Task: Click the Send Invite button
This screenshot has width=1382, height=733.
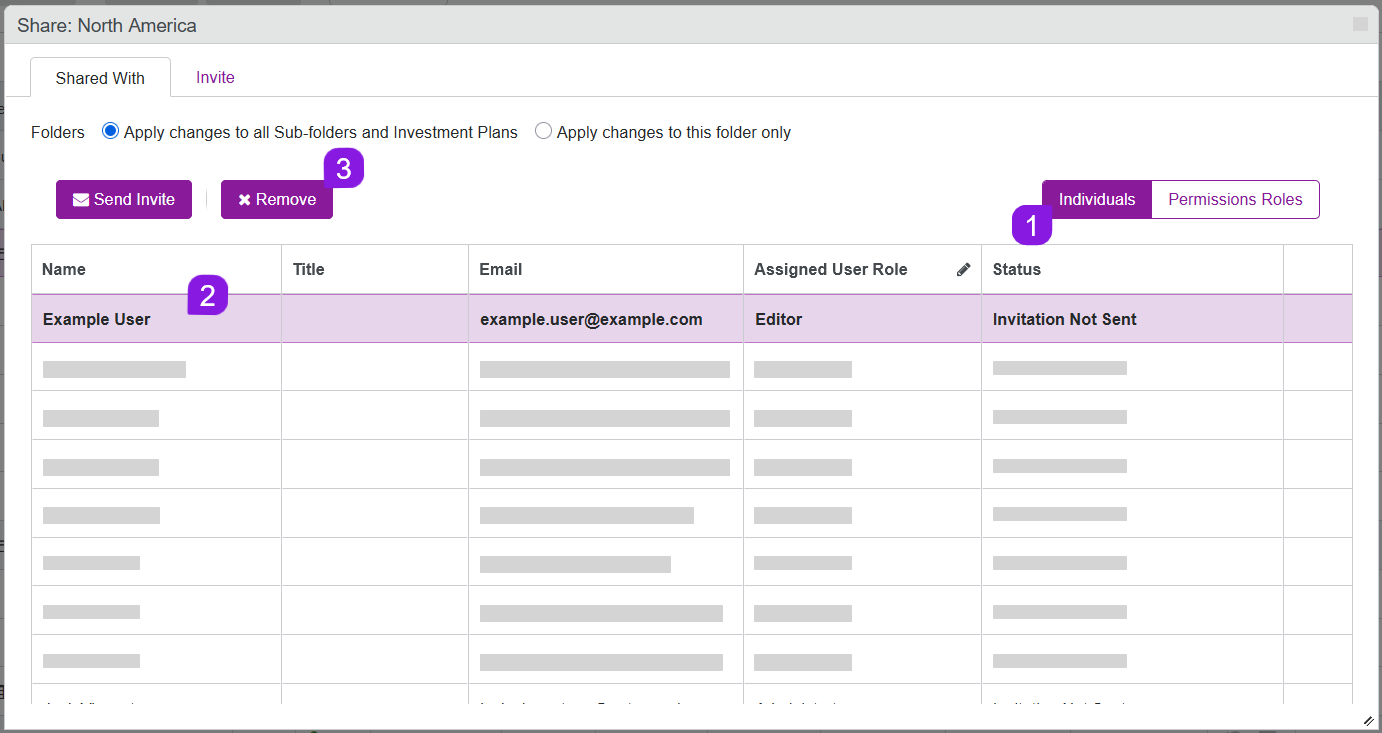Action: click(124, 199)
